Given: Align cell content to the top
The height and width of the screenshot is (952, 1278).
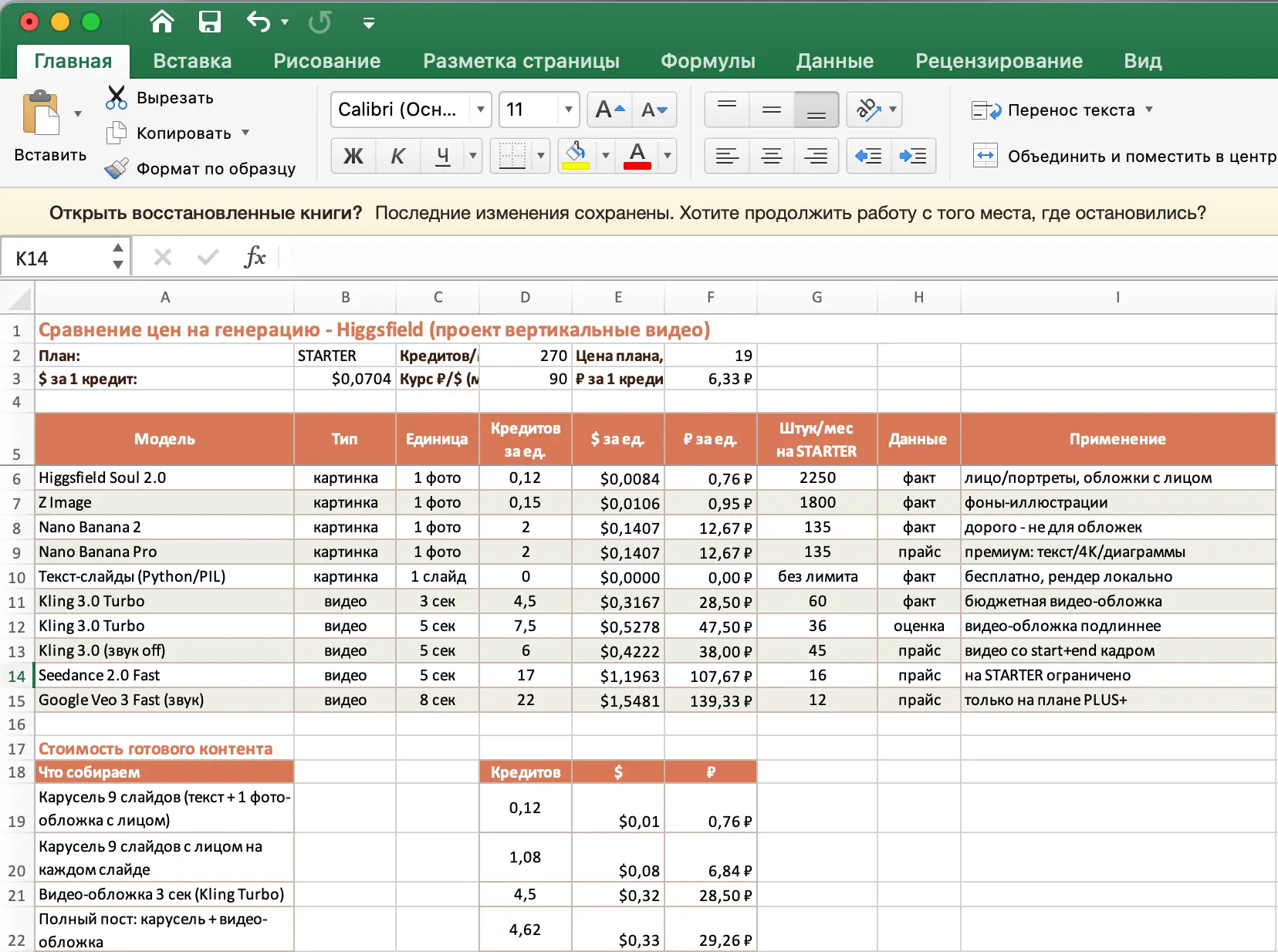Looking at the screenshot, I should pyautogui.click(x=727, y=110).
